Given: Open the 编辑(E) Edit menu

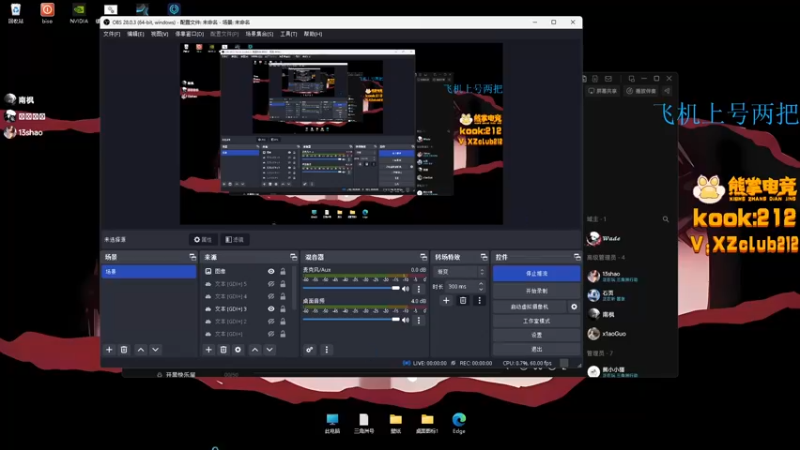Looking at the screenshot, I should [x=135, y=34].
